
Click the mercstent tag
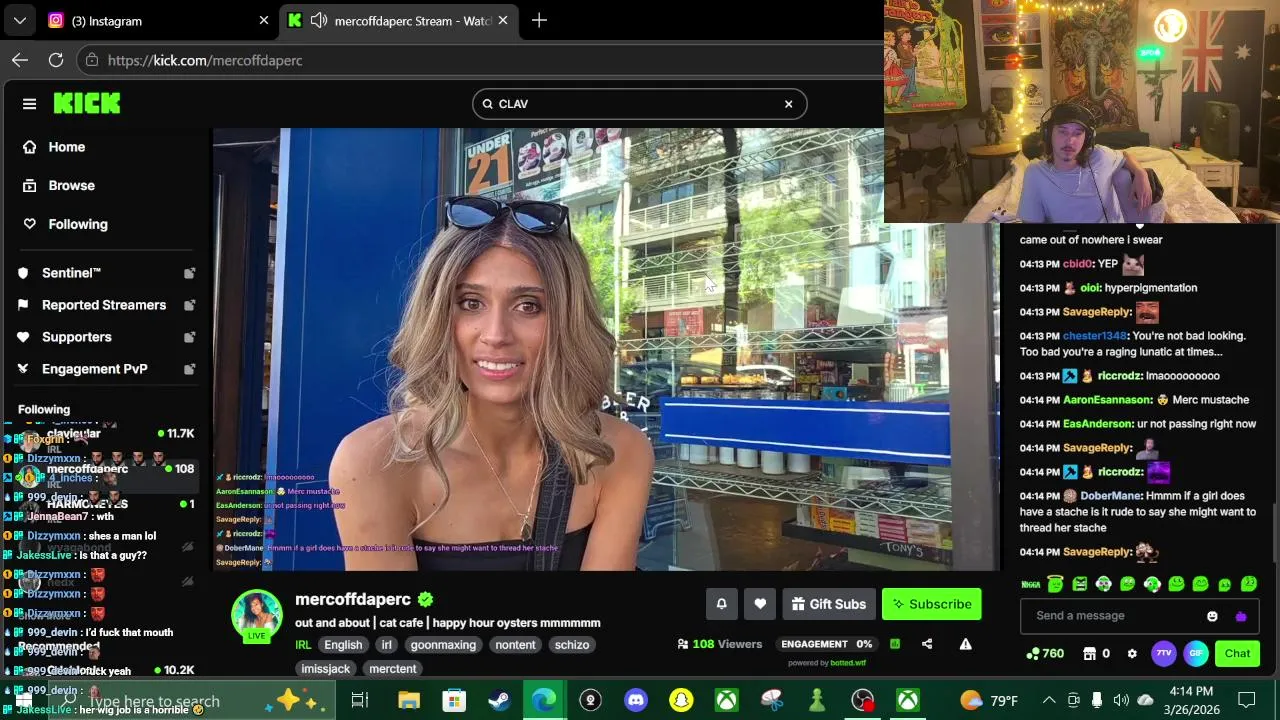tap(392, 669)
